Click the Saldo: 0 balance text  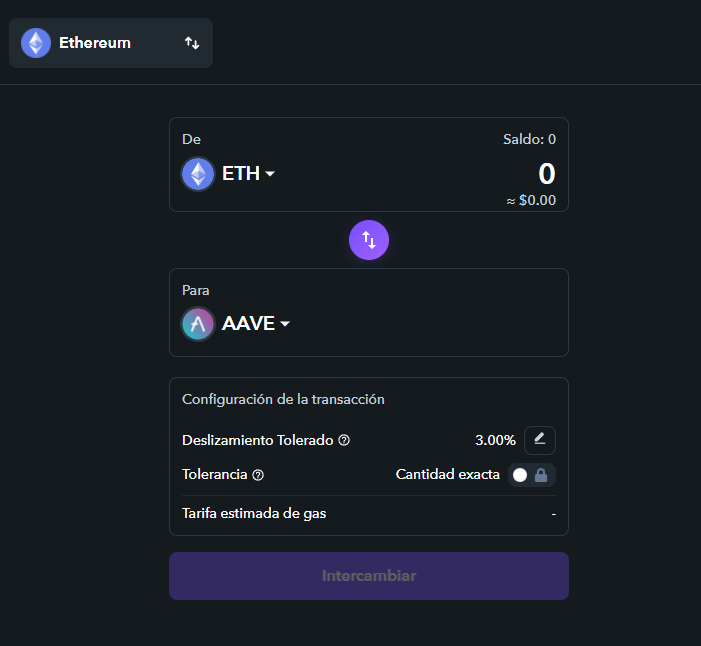coord(529,139)
